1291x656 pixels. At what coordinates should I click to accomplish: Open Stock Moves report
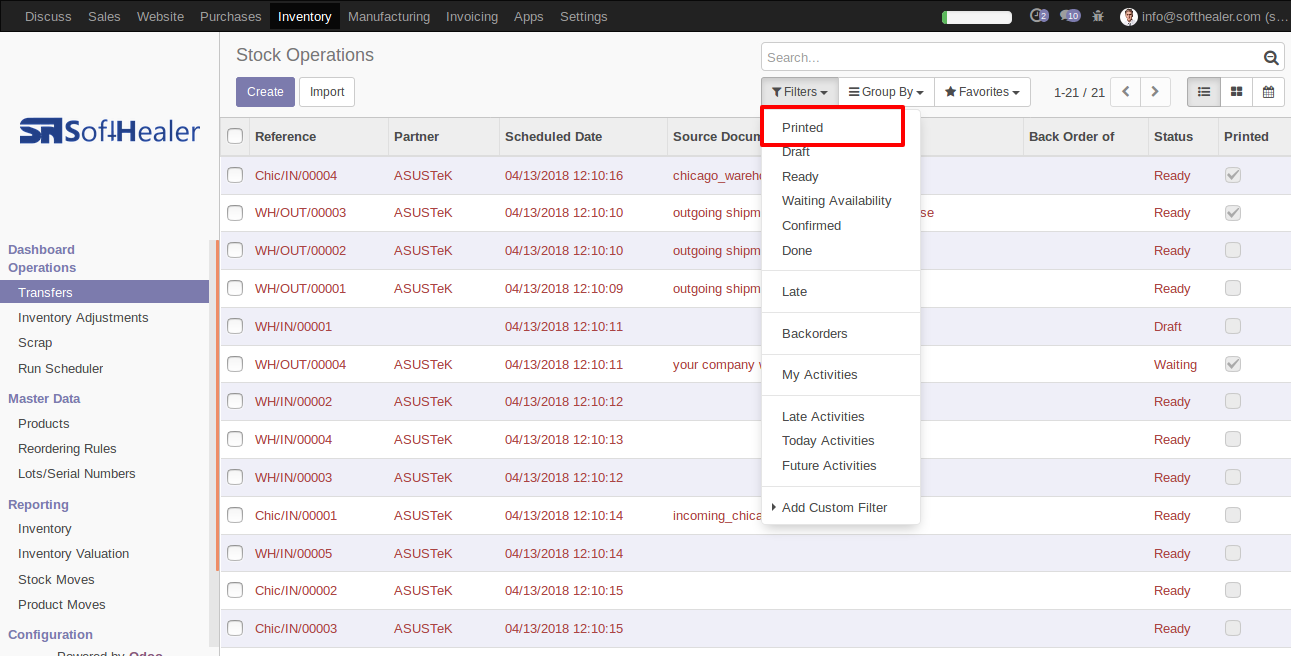click(x=56, y=579)
